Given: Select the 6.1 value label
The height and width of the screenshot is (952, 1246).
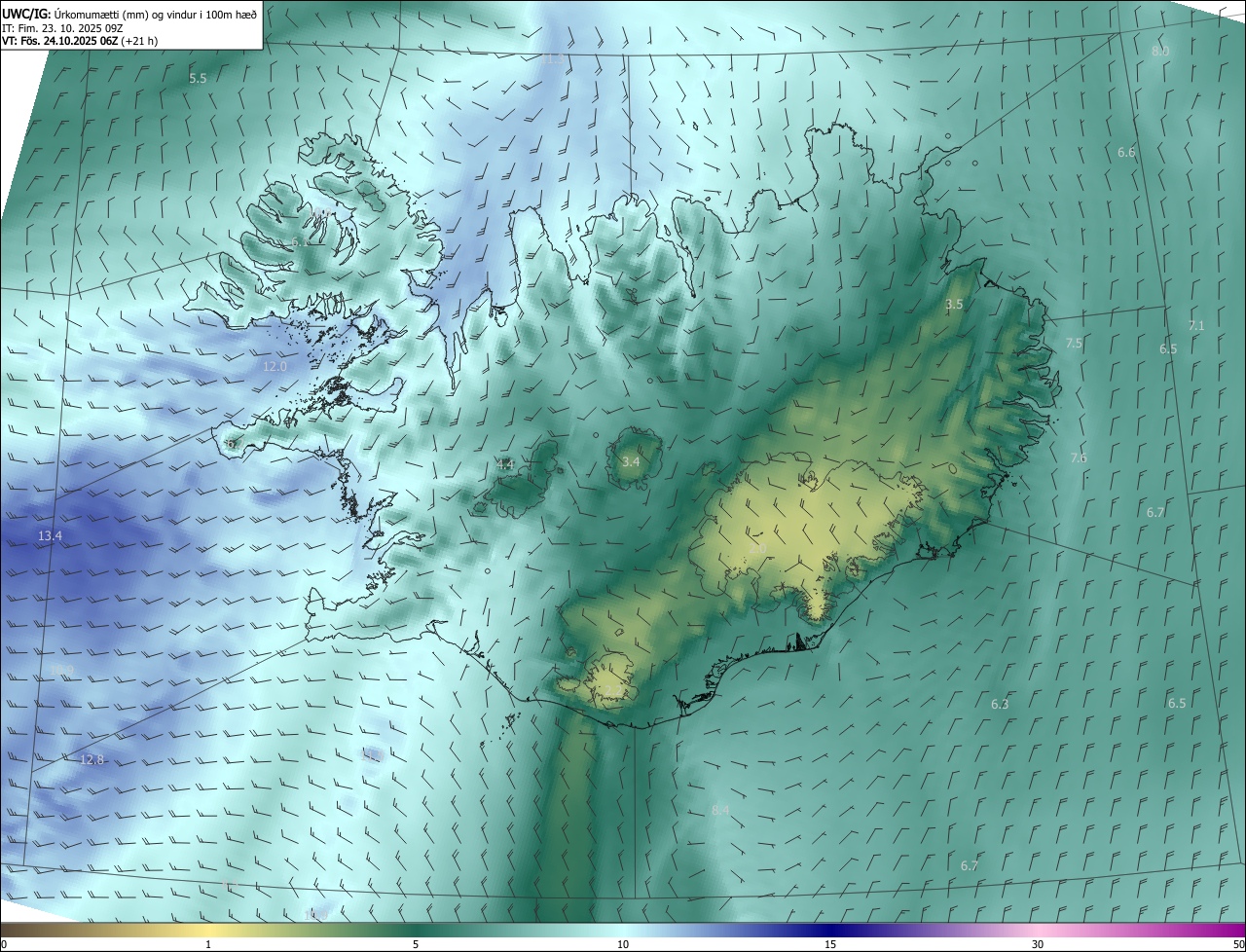Looking at the screenshot, I should pos(301,241).
